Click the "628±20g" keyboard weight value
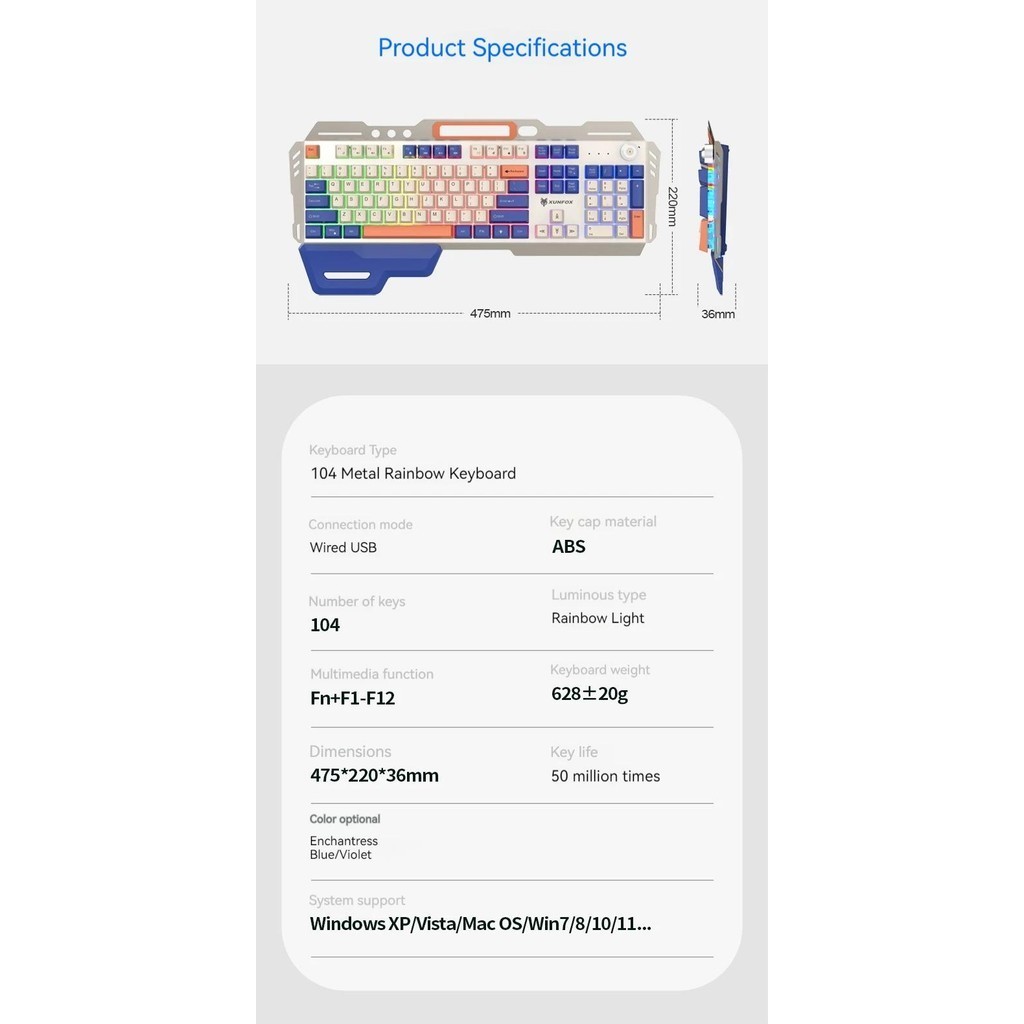 pyautogui.click(x=590, y=694)
